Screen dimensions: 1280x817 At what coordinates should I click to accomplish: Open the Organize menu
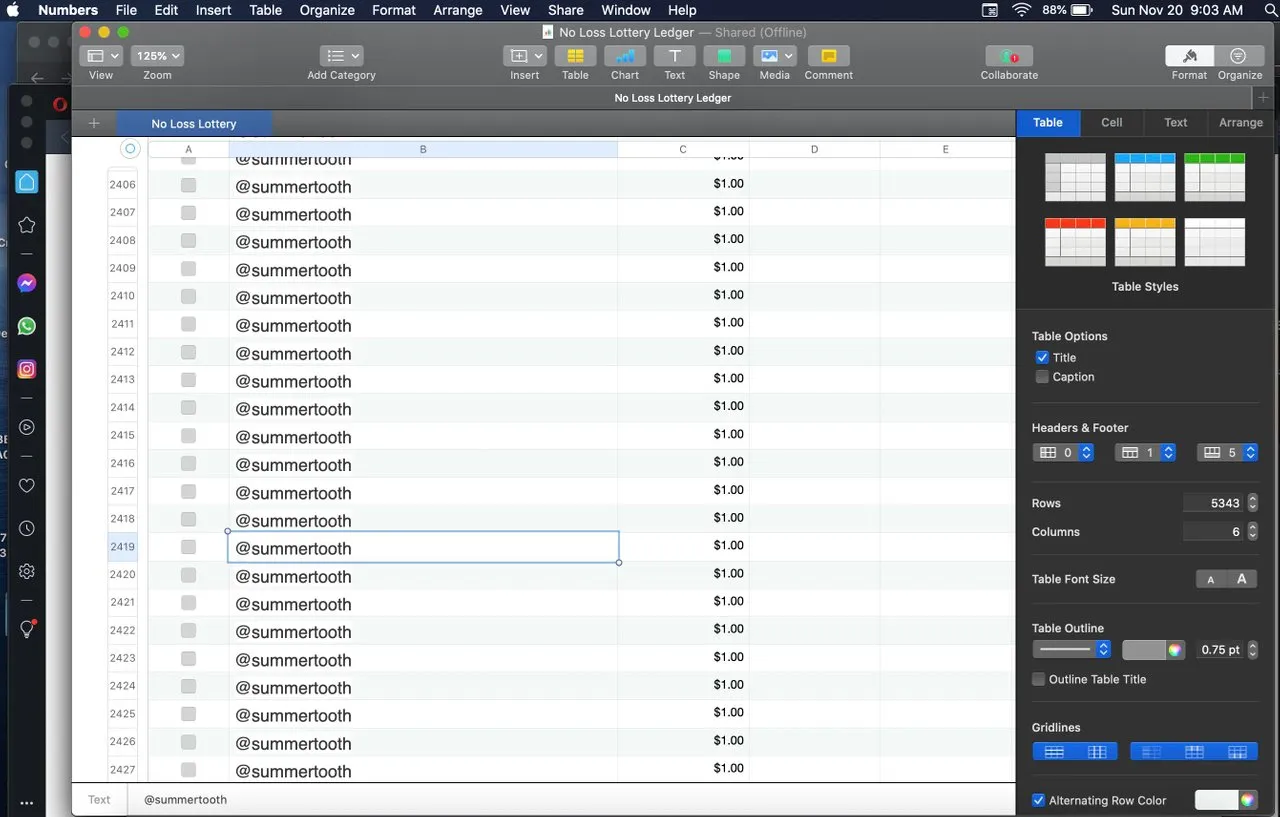[327, 10]
